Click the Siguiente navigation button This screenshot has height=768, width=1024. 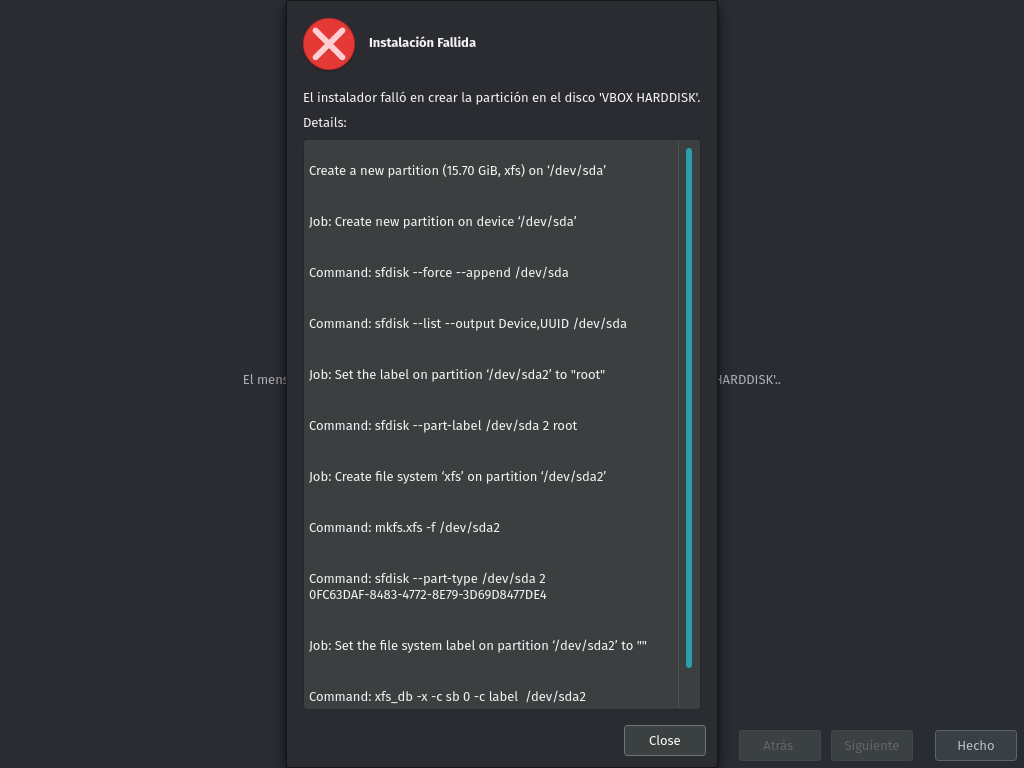871,745
